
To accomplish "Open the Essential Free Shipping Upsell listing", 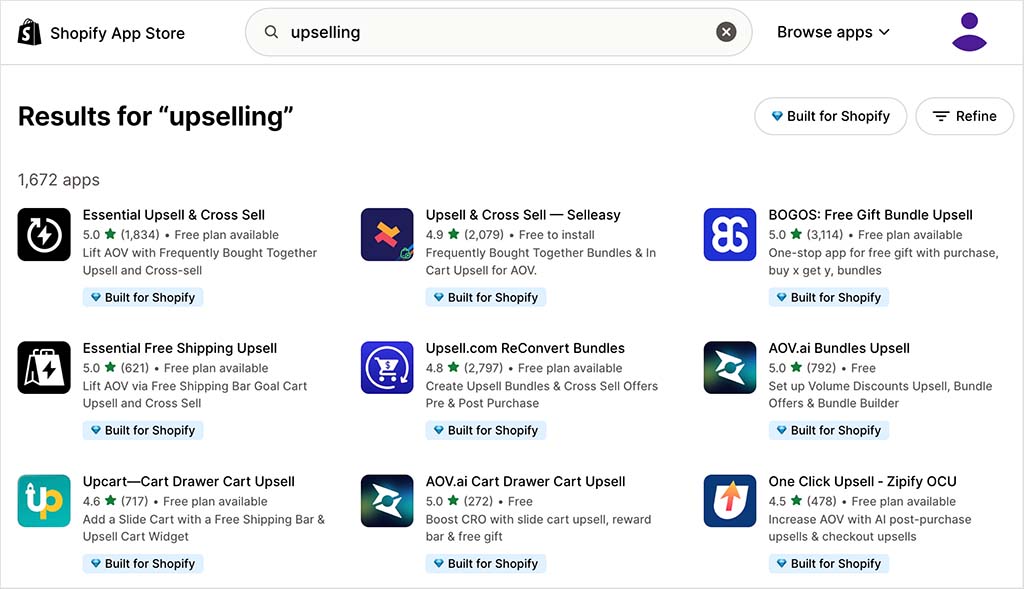I will pos(179,348).
